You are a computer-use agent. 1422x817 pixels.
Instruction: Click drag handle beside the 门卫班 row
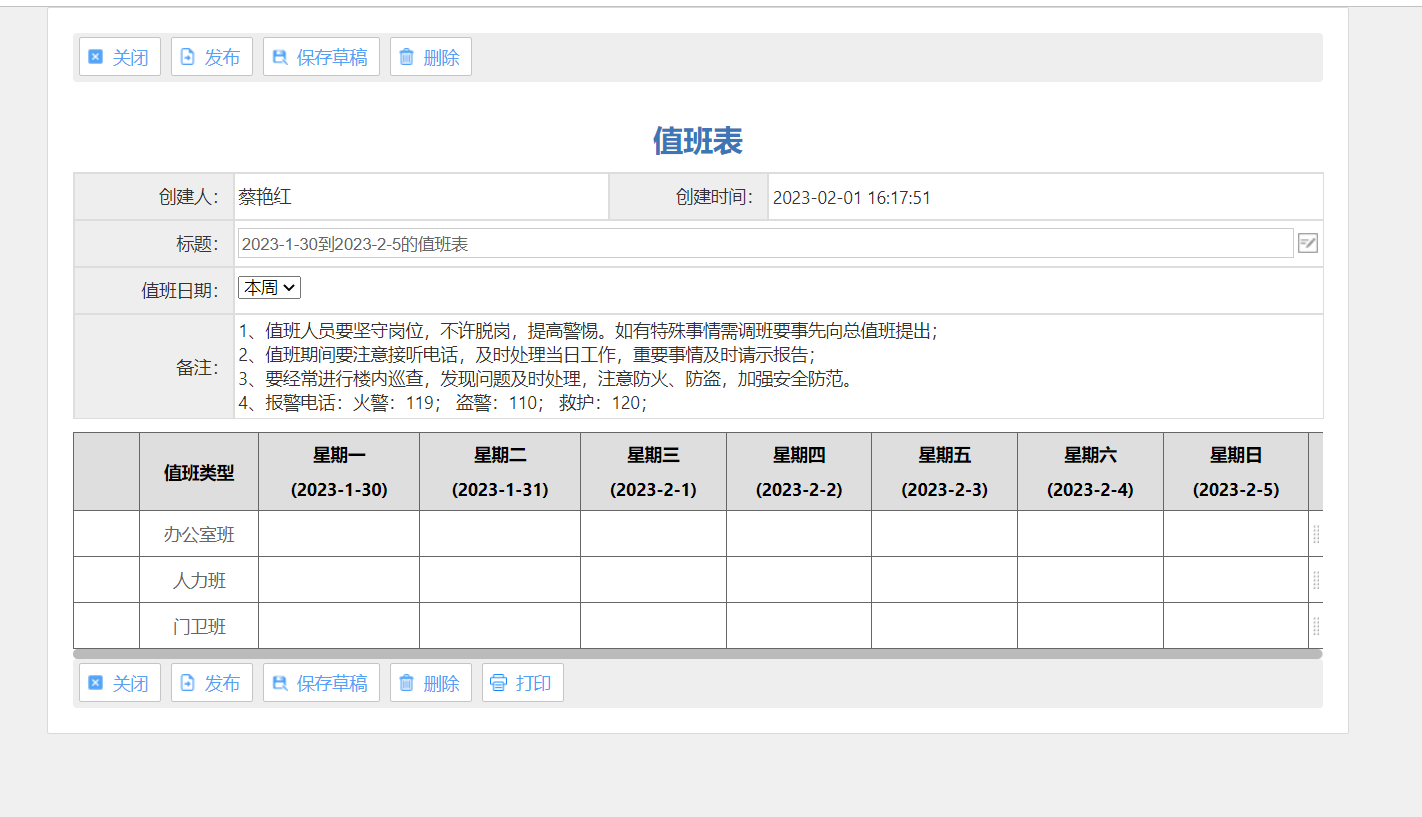tap(1315, 625)
